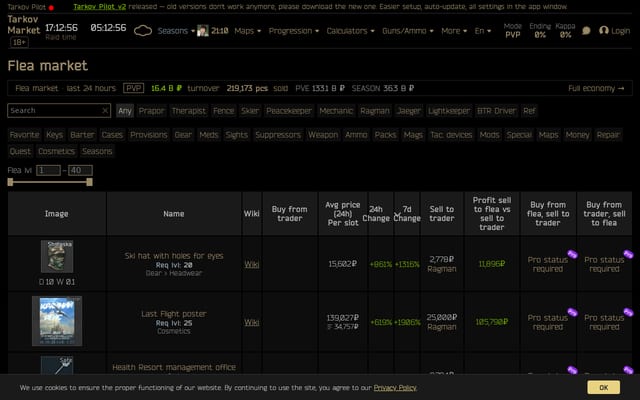The height and width of the screenshot is (400, 640).
Task: Open Wiki link for Ski hat
Action: (251, 264)
